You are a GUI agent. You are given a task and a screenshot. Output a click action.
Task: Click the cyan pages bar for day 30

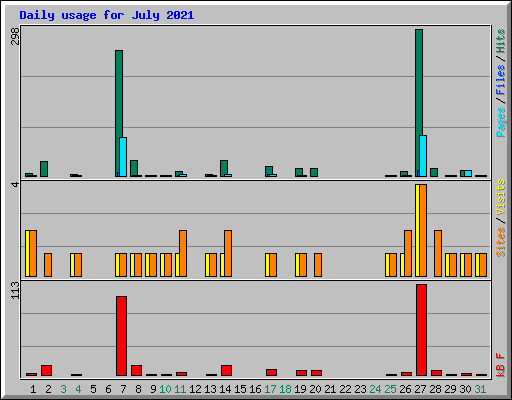pos(468,173)
